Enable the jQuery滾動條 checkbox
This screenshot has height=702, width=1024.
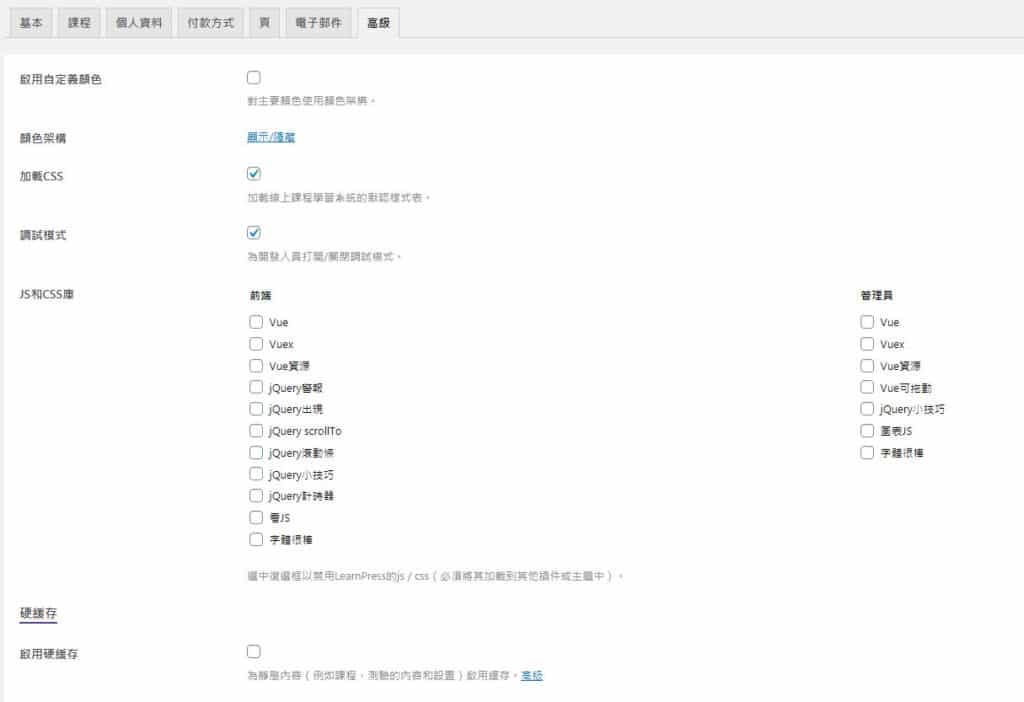pyautogui.click(x=256, y=453)
